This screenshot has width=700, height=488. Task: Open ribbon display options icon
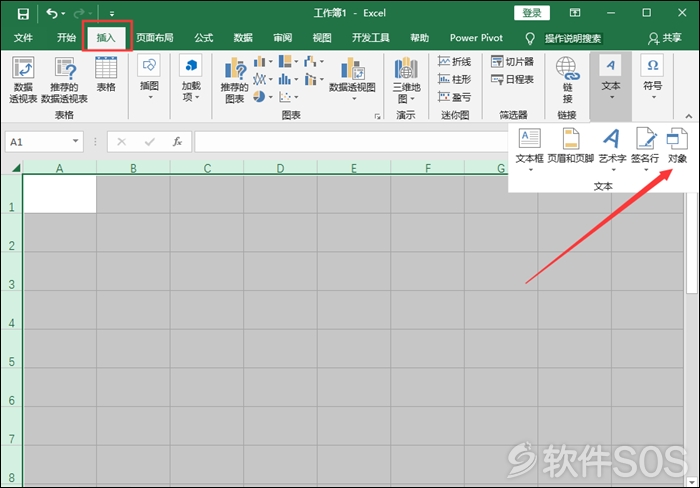click(x=575, y=13)
